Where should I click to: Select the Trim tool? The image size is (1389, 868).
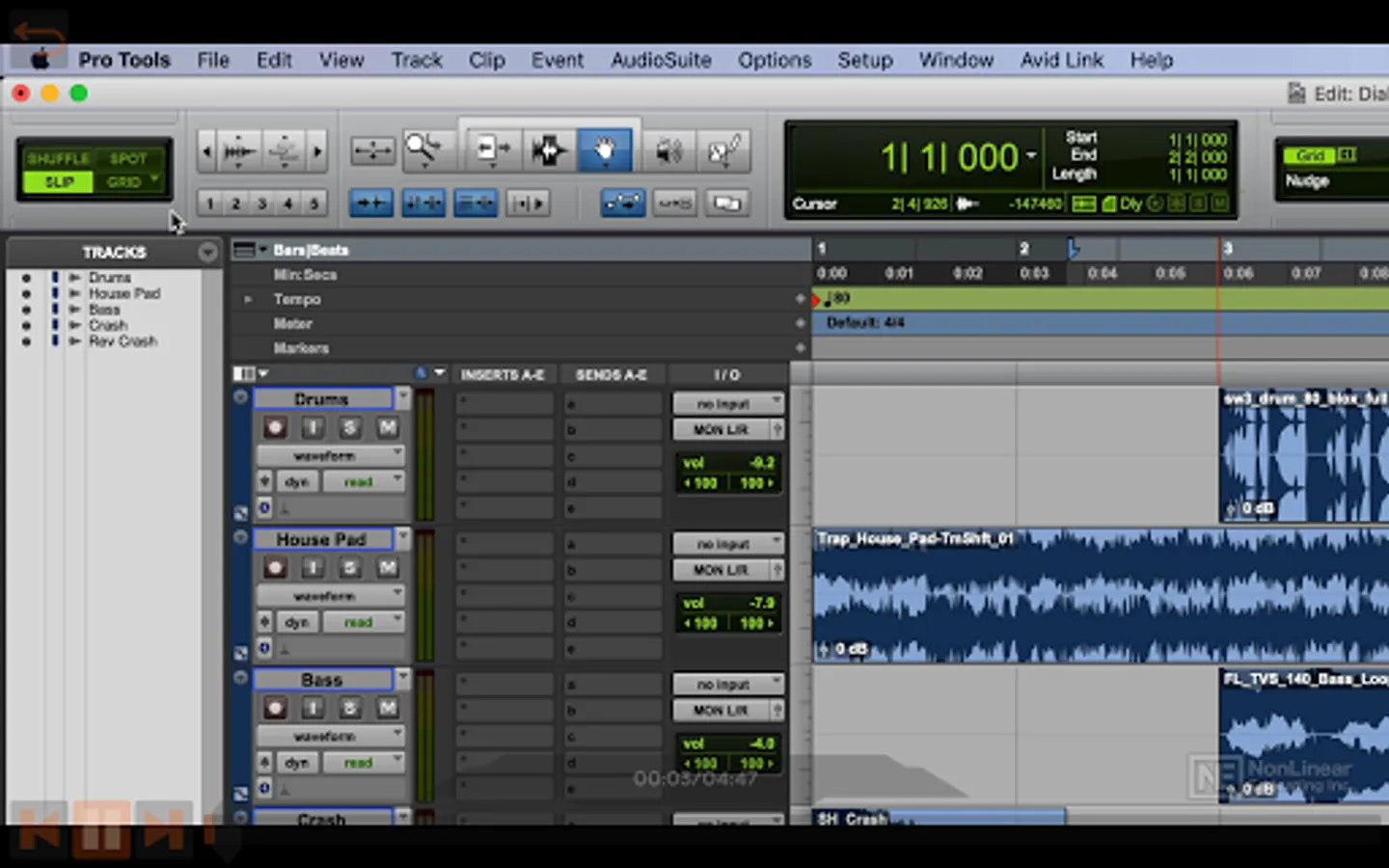pos(493,150)
